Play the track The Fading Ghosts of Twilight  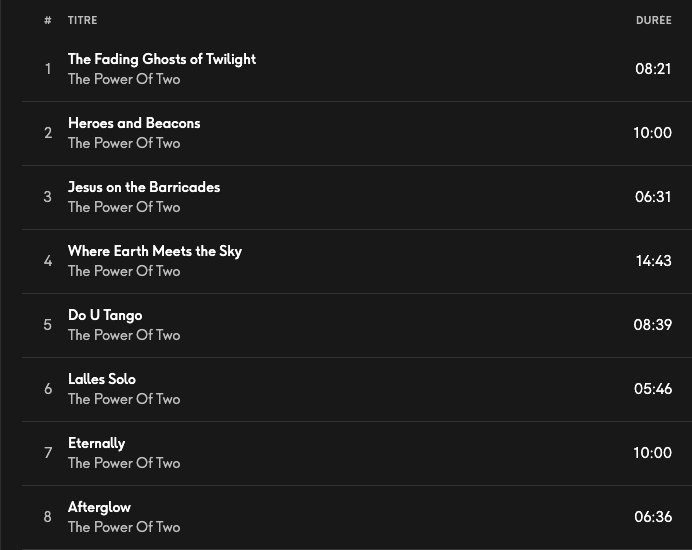[161, 59]
